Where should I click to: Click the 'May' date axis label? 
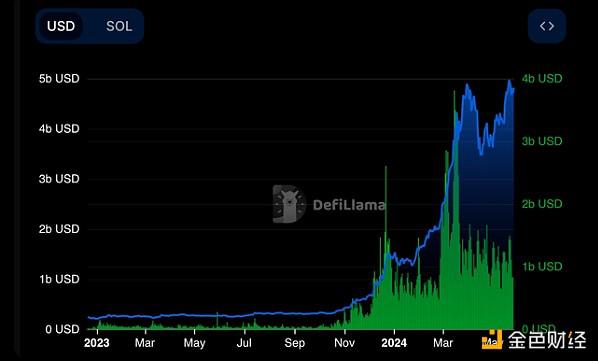(195, 343)
